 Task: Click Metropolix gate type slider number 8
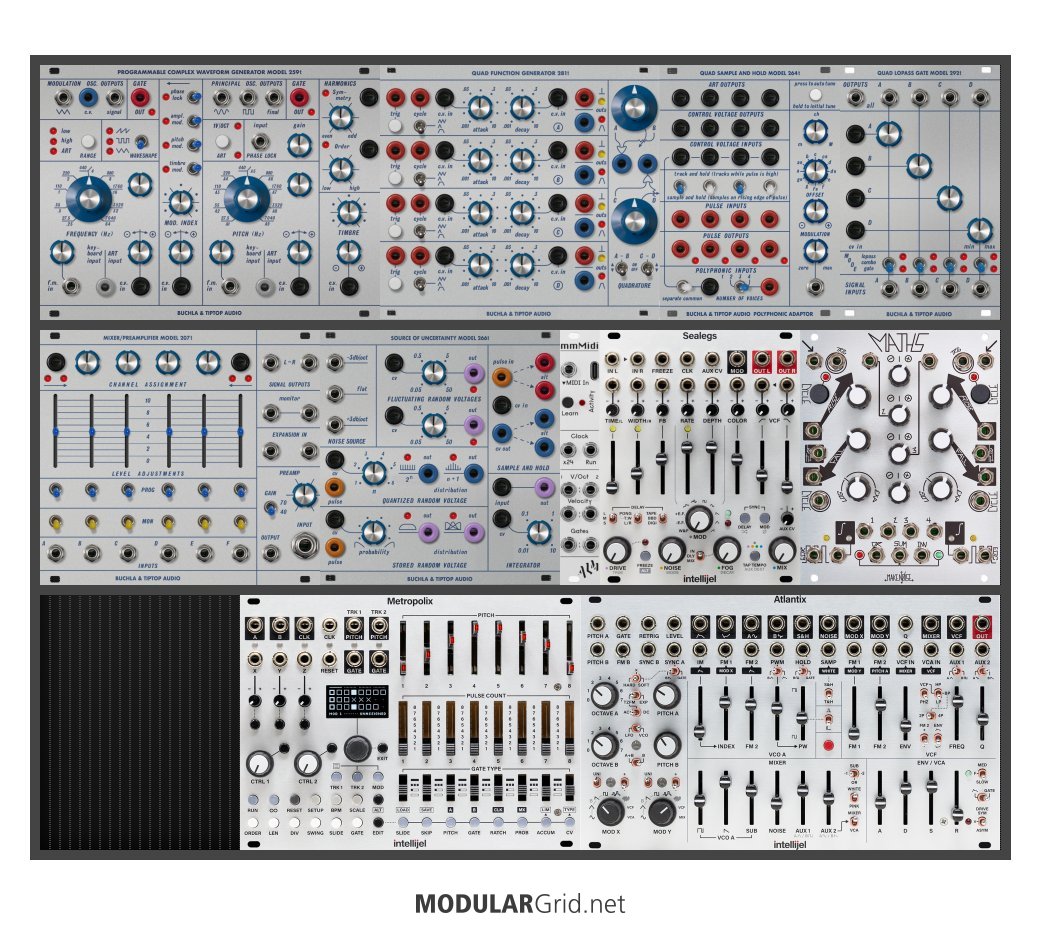point(569,788)
